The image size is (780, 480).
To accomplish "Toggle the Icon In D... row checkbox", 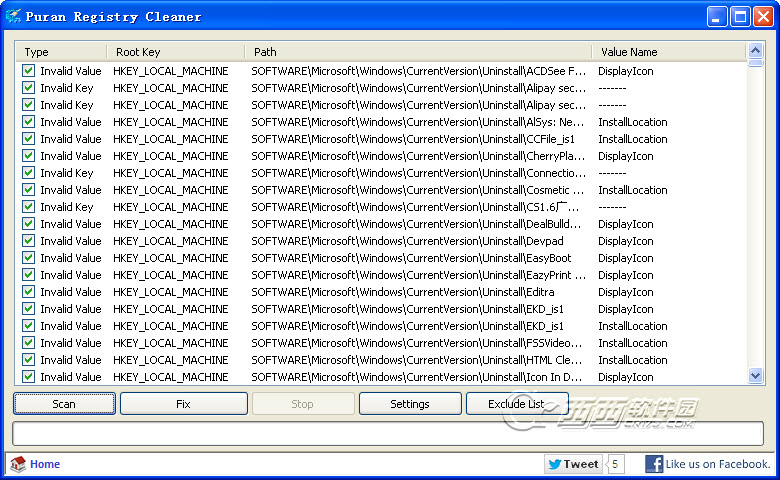I will [x=28, y=377].
